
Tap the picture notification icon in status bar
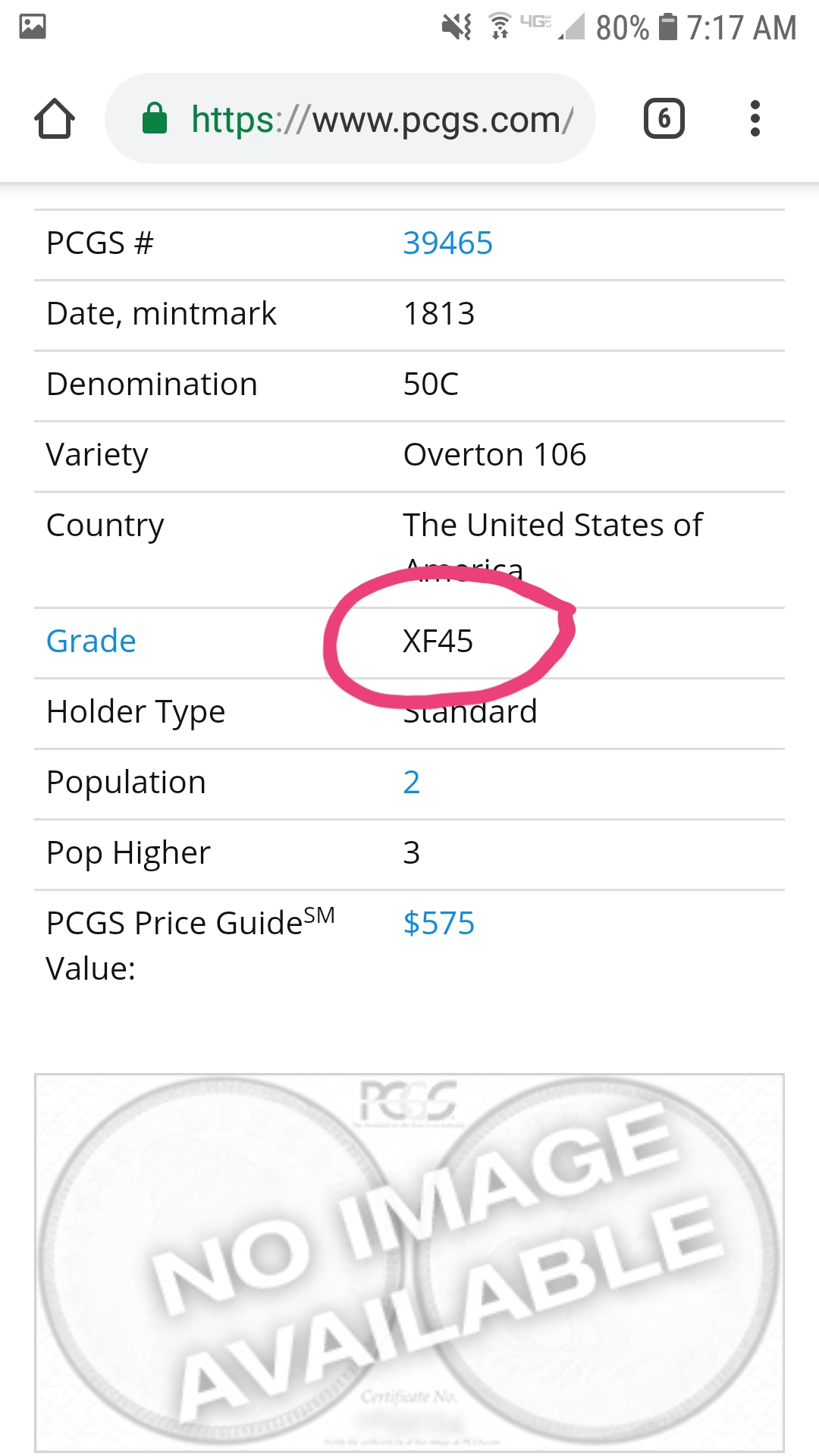(x=33, y=27)
